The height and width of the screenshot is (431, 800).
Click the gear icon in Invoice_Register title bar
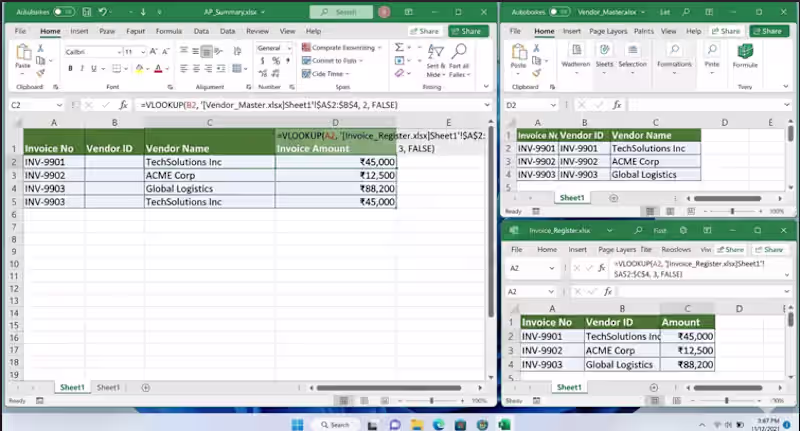[683, 231]
